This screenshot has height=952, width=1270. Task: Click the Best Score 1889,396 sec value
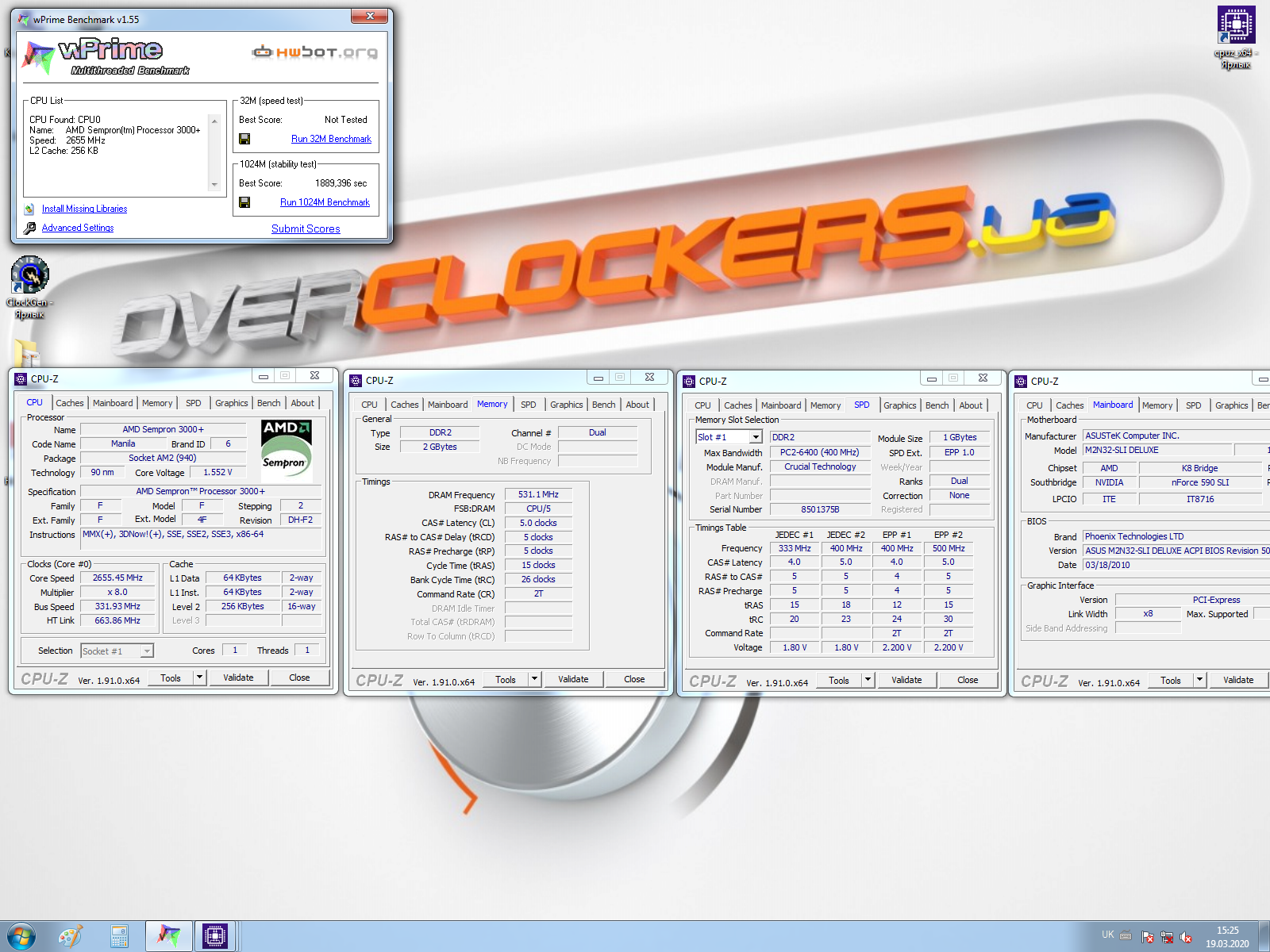[x=341, y=183]
